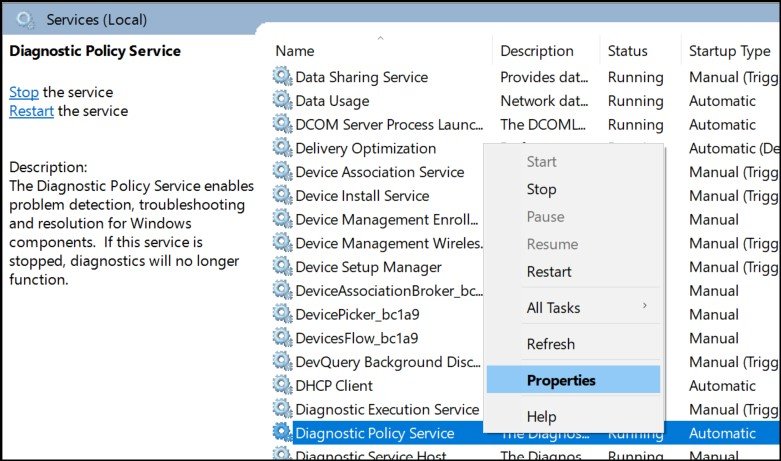Sort services by the Name column header
The image size is (781, 461).
tap(295, 51)
